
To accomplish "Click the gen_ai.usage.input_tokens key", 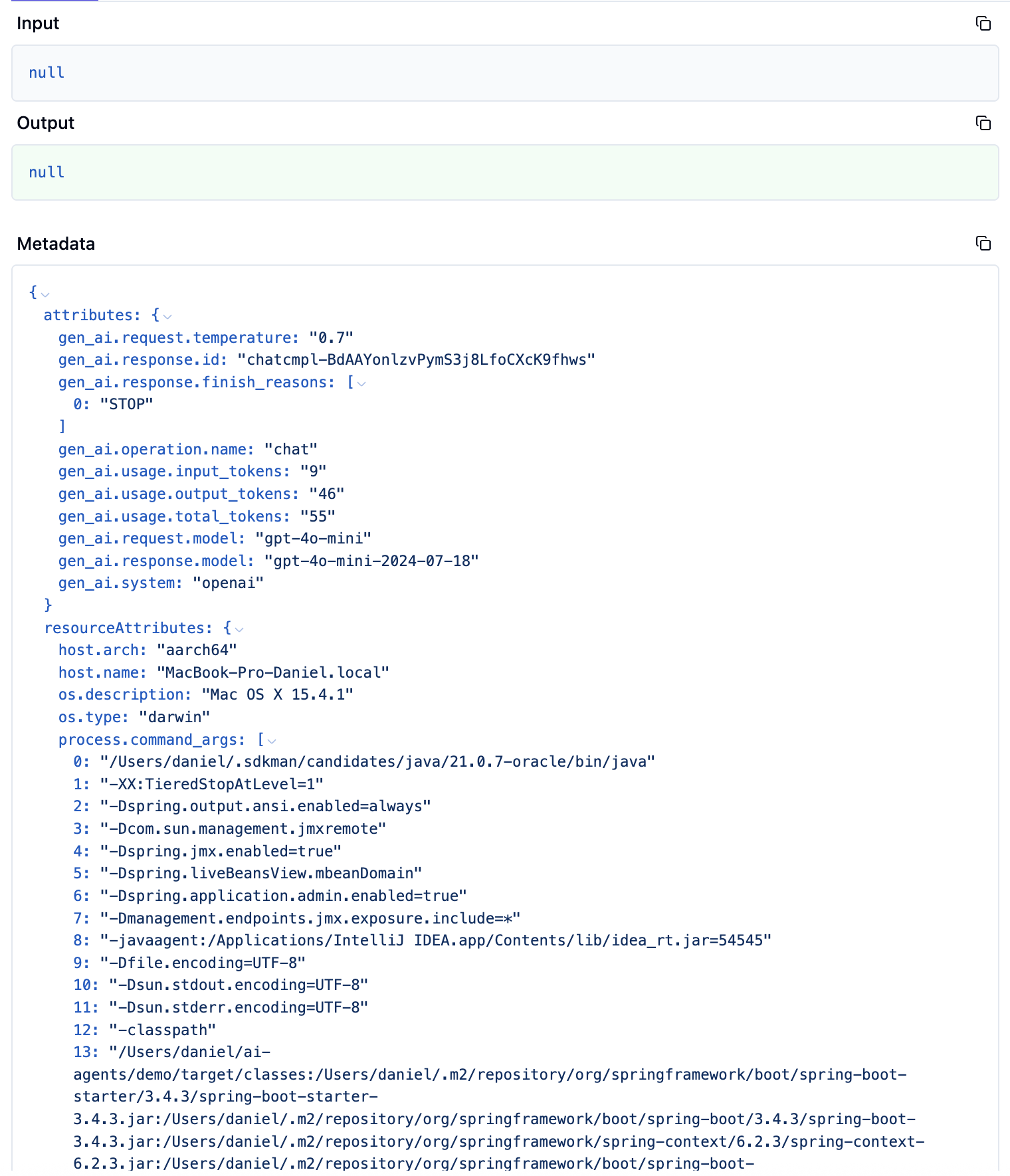I will pos(174,471).
